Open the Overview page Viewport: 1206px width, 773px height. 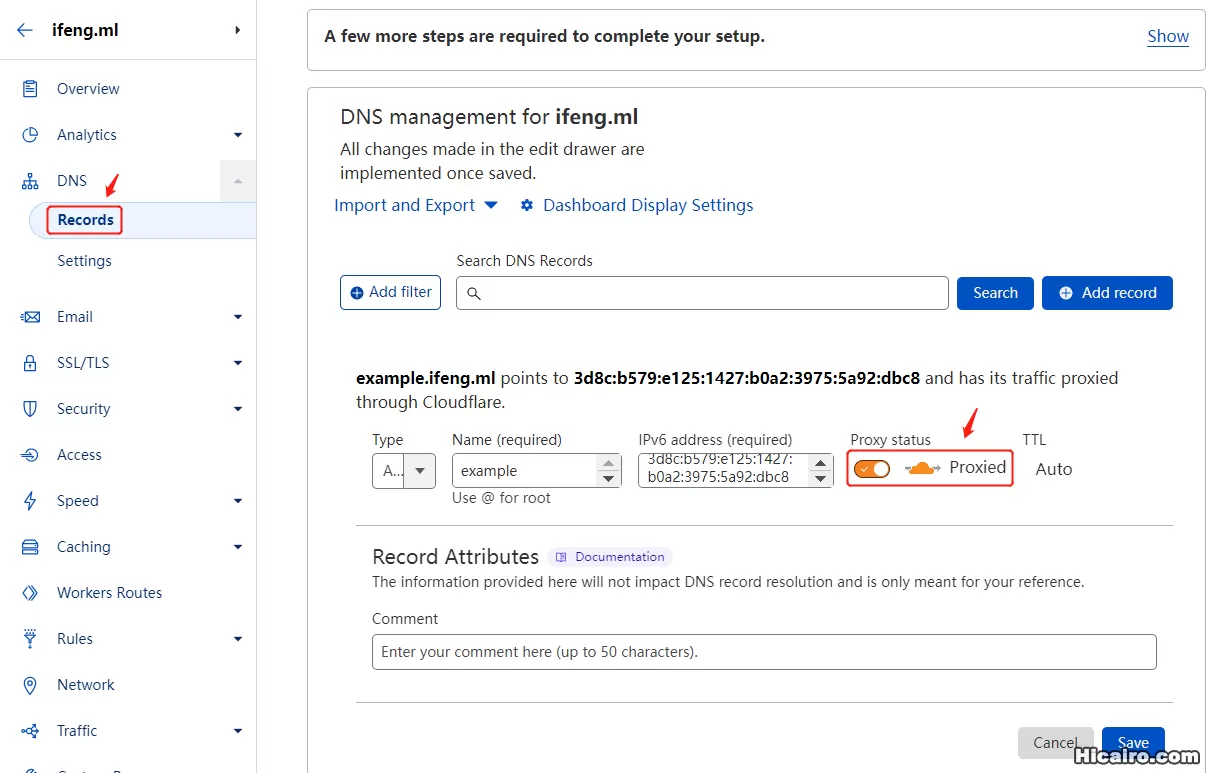(88, 89)
